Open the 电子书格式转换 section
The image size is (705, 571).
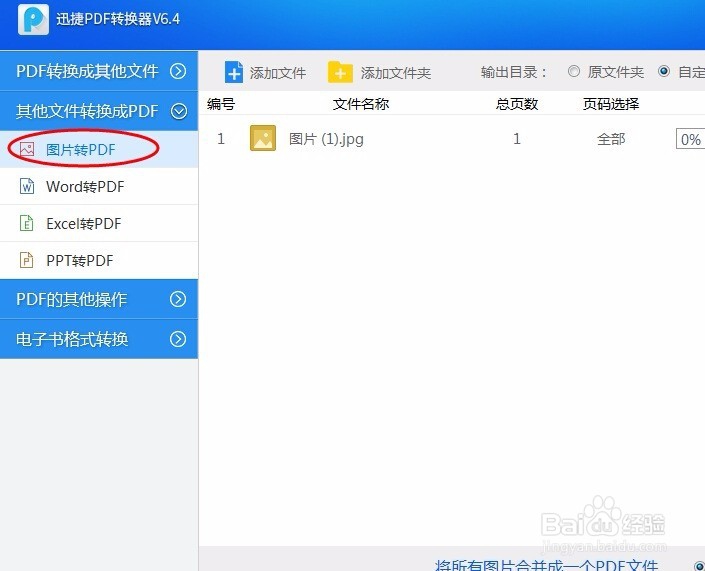[x=99, y=339]
